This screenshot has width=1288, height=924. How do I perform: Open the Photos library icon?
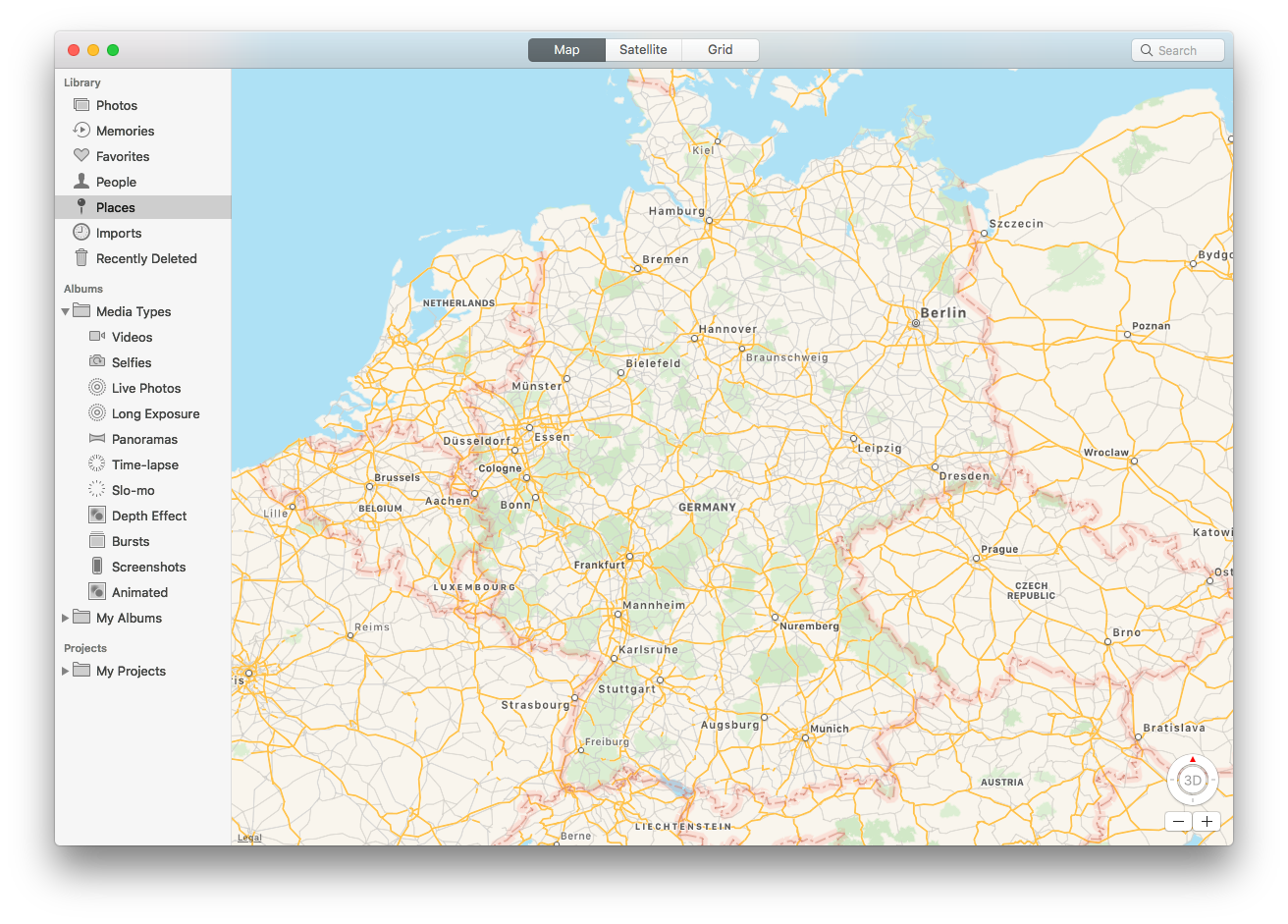pos(81,105)
